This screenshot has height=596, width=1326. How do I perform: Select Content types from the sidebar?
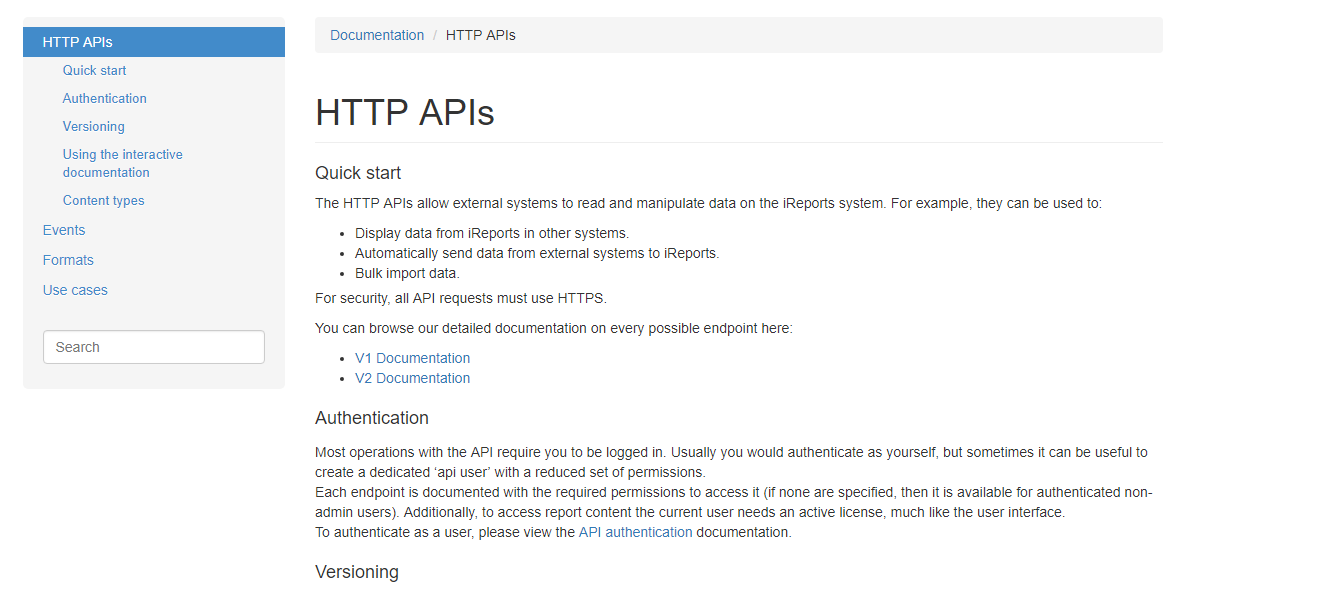[x=103, y=200]
